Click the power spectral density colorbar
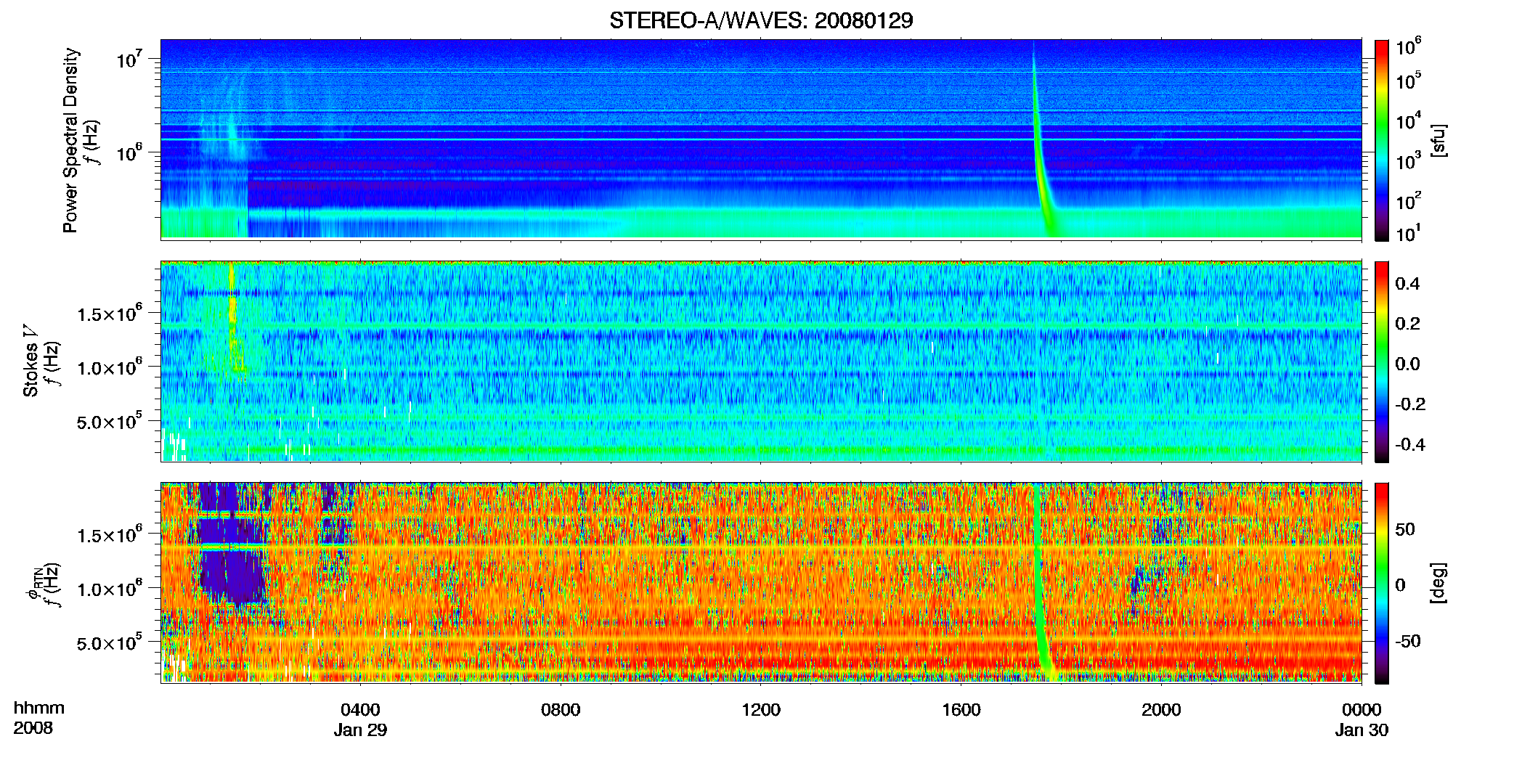The image size is (1522, 784). point(1382,140)
